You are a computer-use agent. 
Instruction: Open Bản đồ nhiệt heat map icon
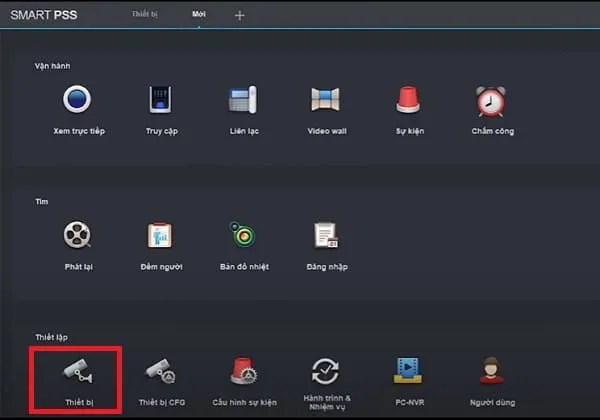pos(244,235)
